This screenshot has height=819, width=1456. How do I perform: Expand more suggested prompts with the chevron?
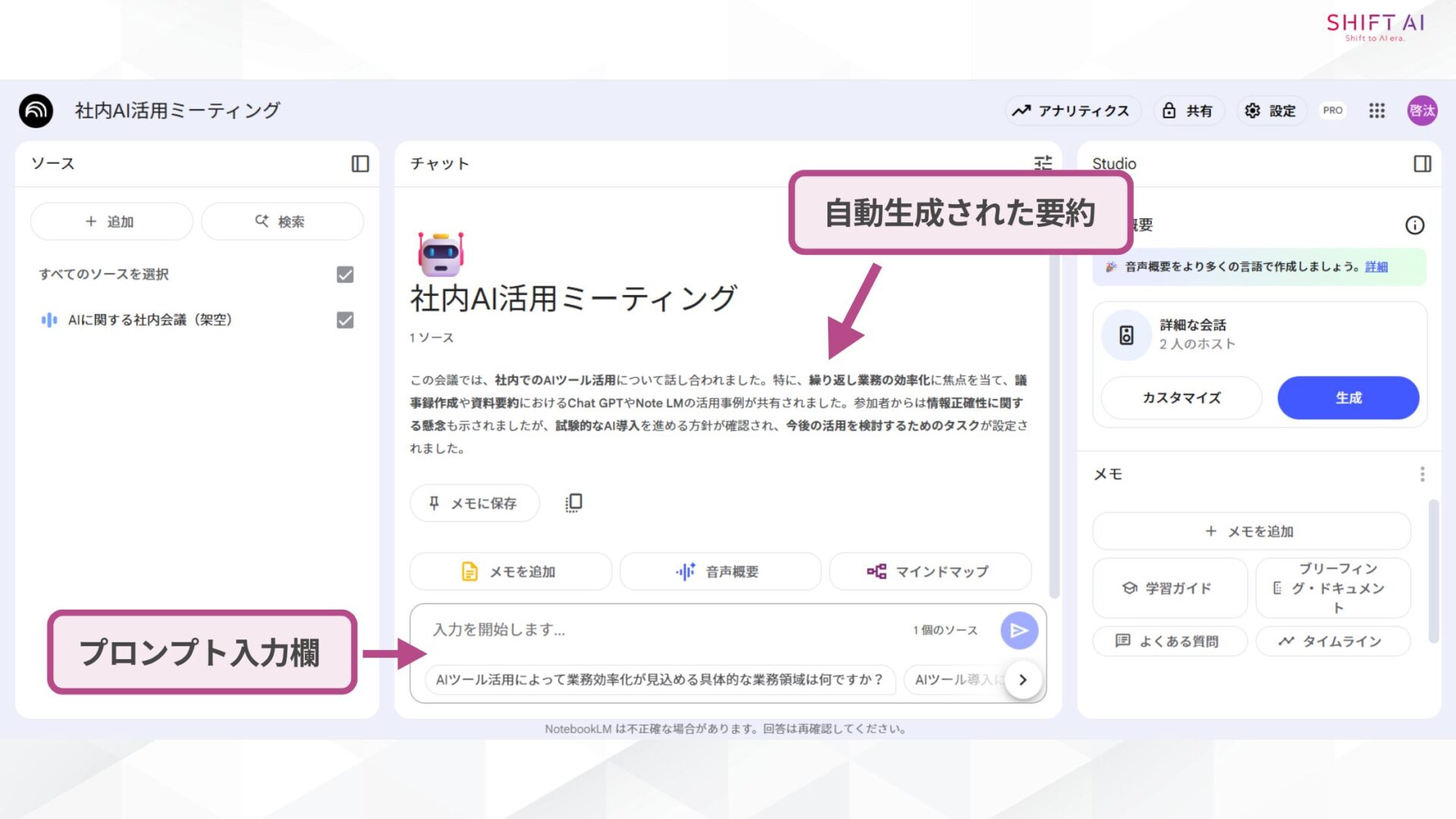coord(1022,679)
